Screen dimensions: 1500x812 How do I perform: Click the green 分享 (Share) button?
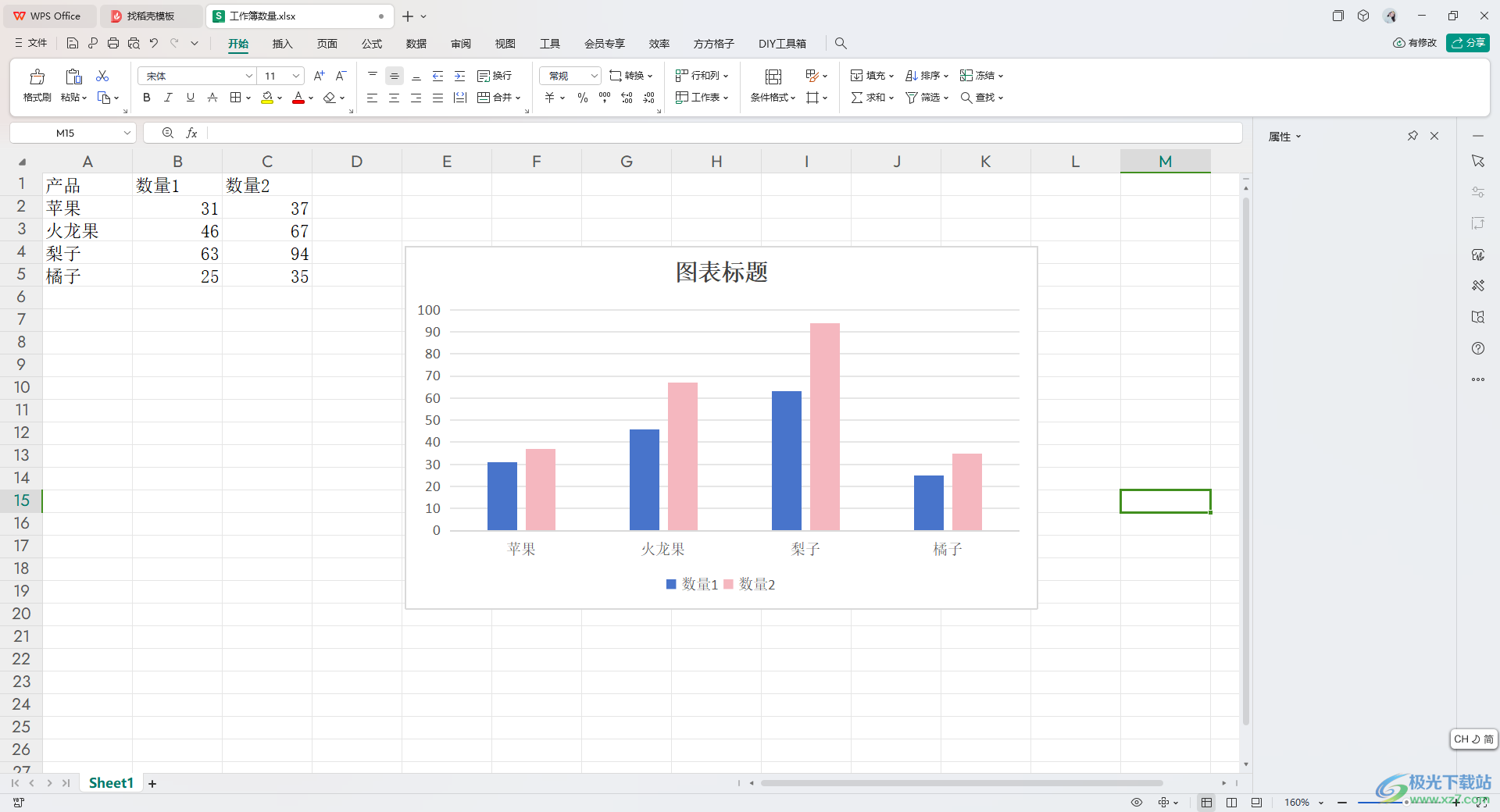click(x=1468, y=43)
